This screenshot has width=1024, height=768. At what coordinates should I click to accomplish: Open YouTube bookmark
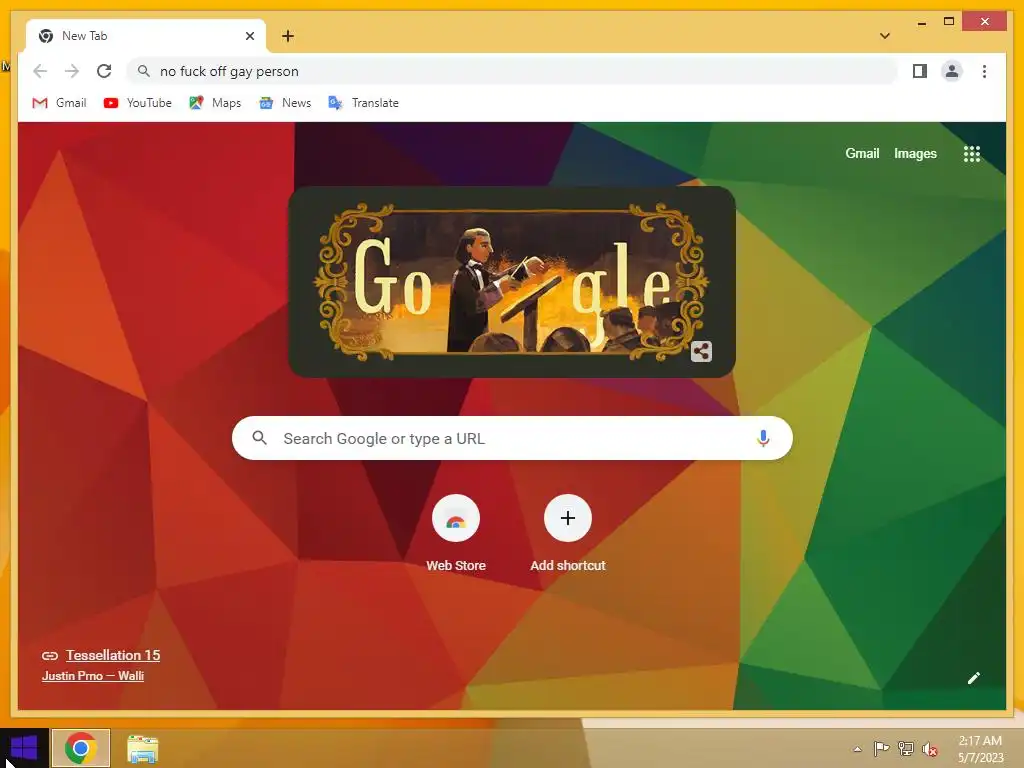coord(138,103)
